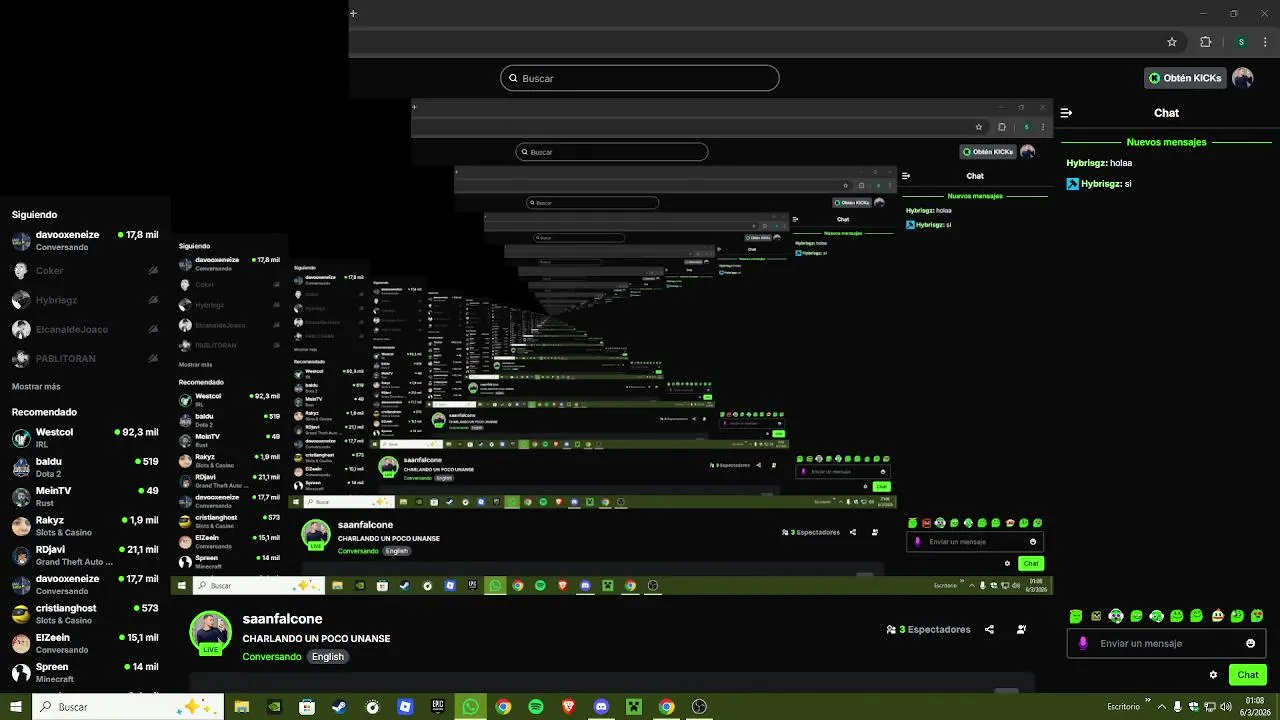Open MeinTV Rust channel
The height and width of the screenshot is (720, 1280).
point(85,497)
